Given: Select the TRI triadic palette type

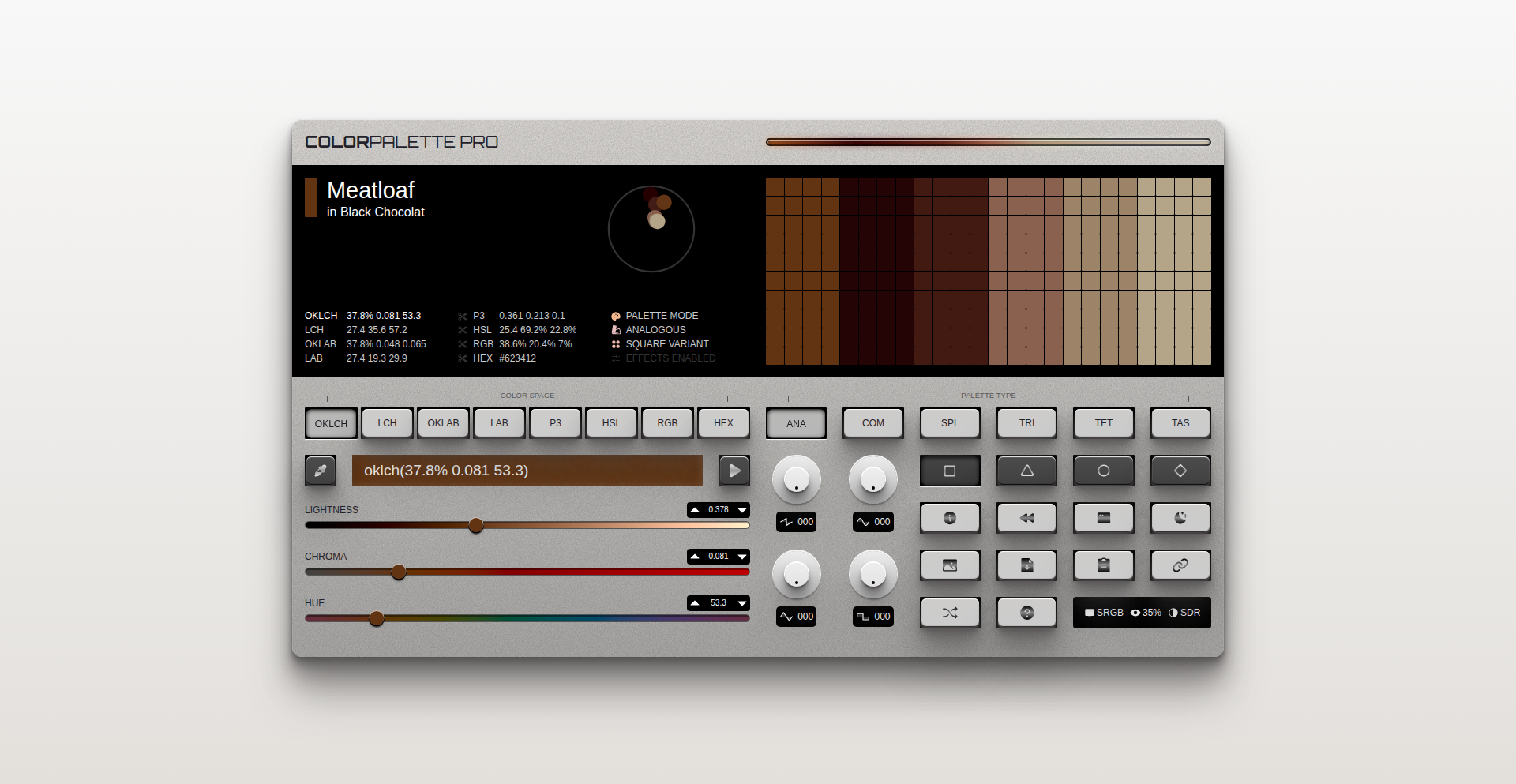Looking at the screenshot, I should [1026, 423].
